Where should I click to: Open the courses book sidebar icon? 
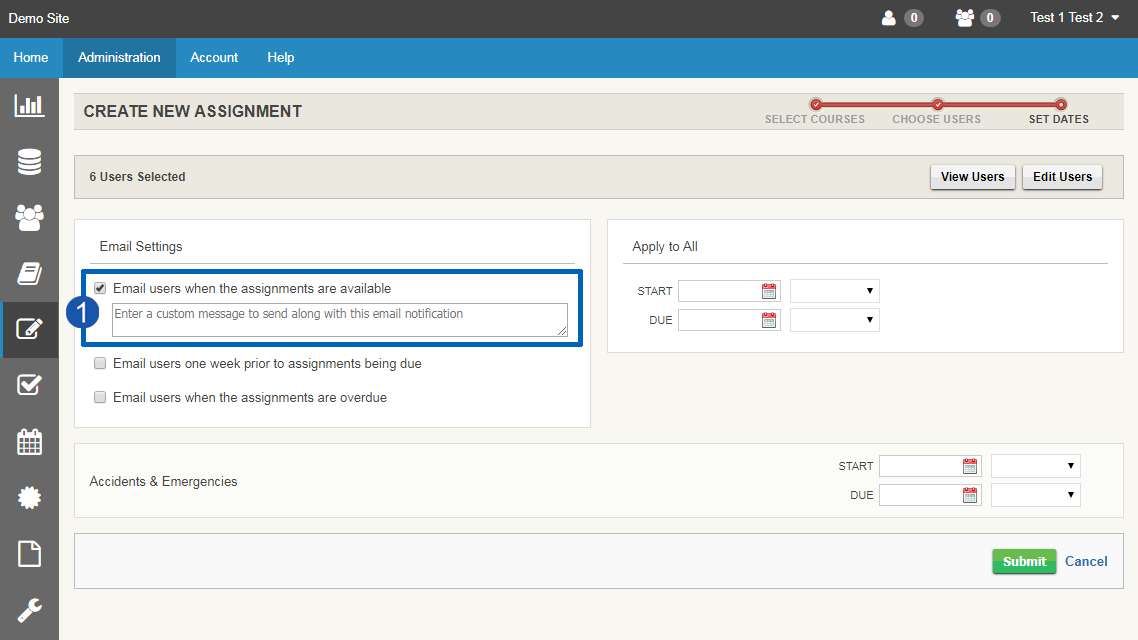pyautogui.click(x=29, y=274)
